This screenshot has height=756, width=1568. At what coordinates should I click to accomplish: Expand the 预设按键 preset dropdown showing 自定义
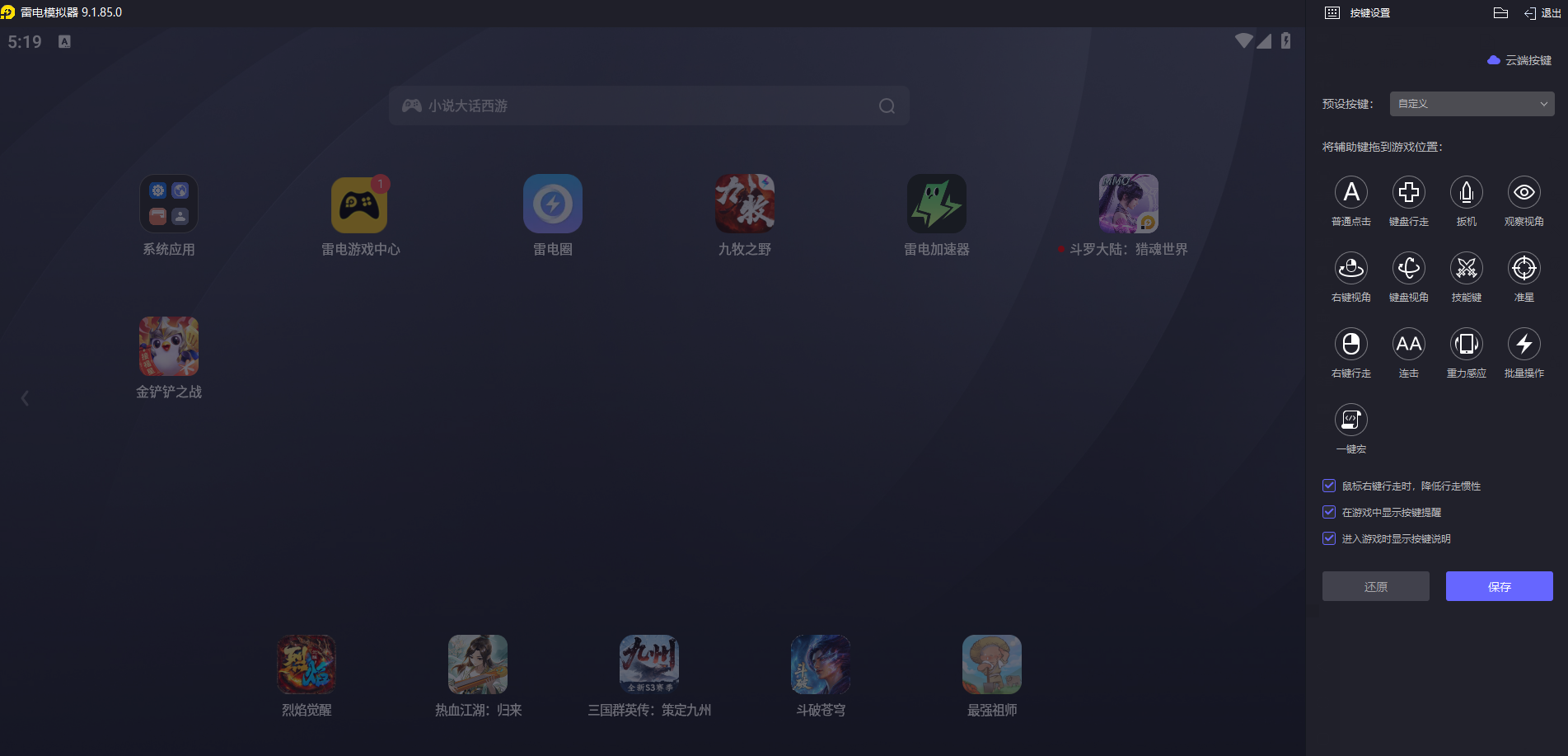click(1472, 104)
